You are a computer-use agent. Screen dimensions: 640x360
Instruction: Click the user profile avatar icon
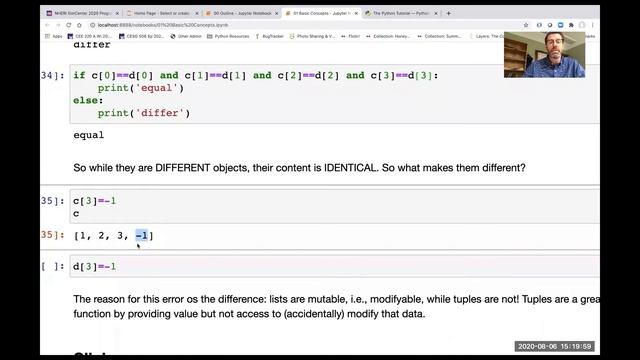(582, 25)
